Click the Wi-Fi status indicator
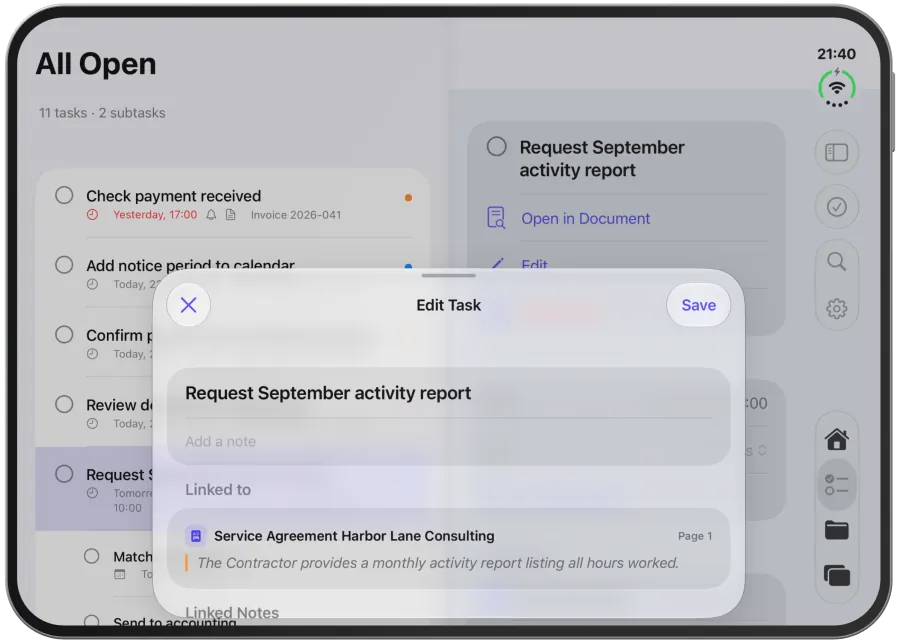This screenshot has height=643, width=900. pos(837,88)
